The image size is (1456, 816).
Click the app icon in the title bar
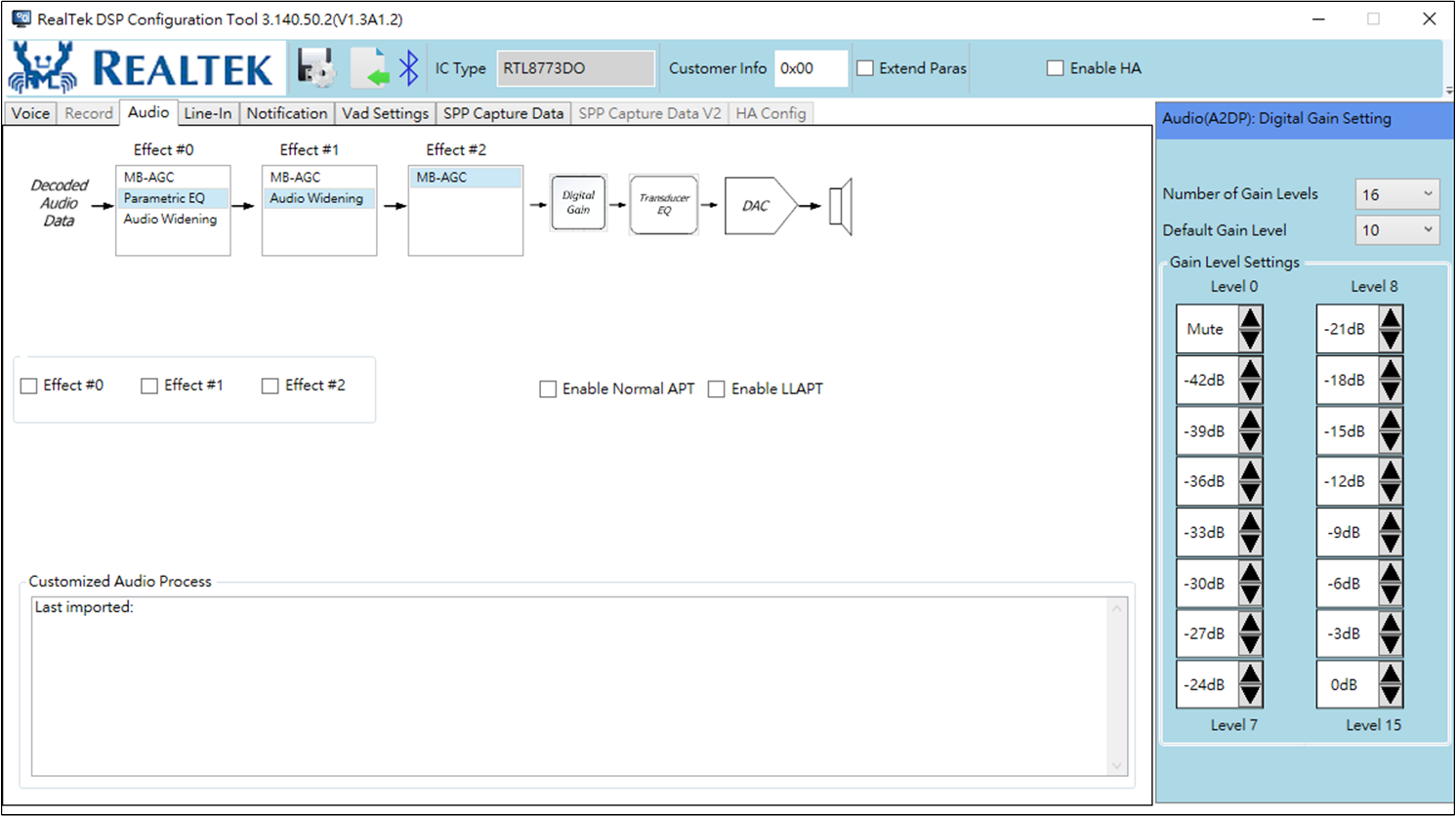point(21,19)
